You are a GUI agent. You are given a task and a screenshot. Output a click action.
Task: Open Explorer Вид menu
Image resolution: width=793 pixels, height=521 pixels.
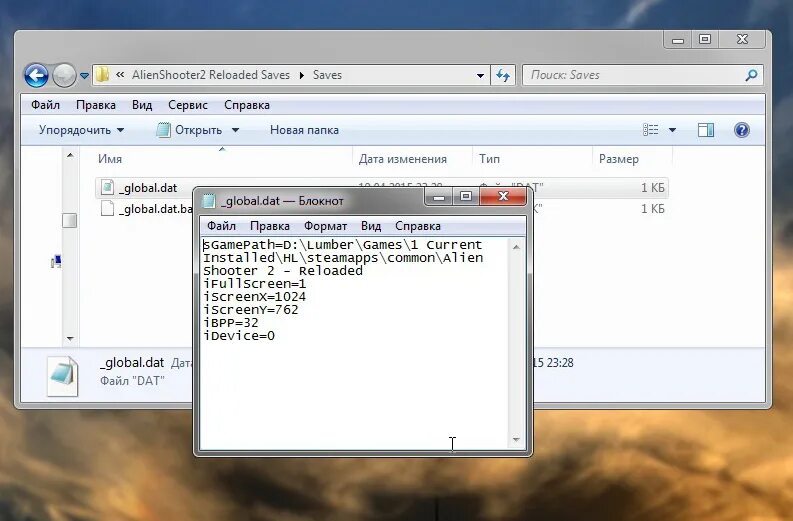click(142, 105)
